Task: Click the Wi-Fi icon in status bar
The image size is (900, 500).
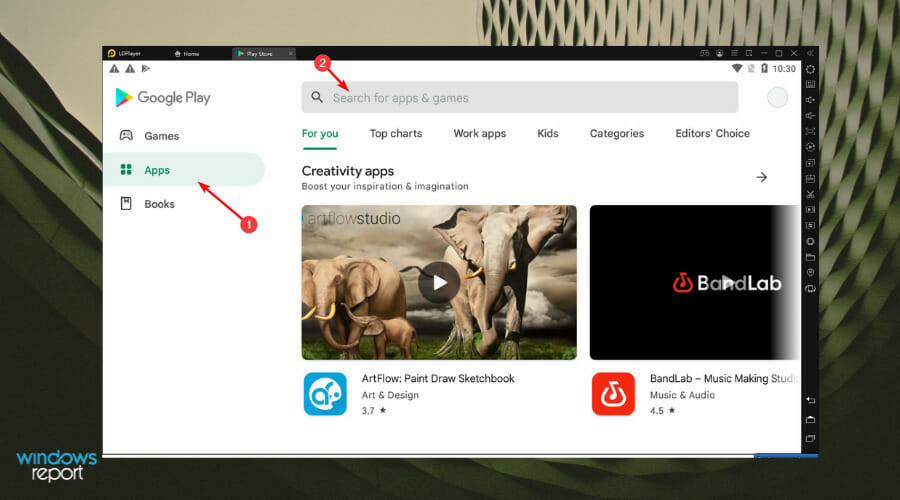Action: tap(737, 68)
